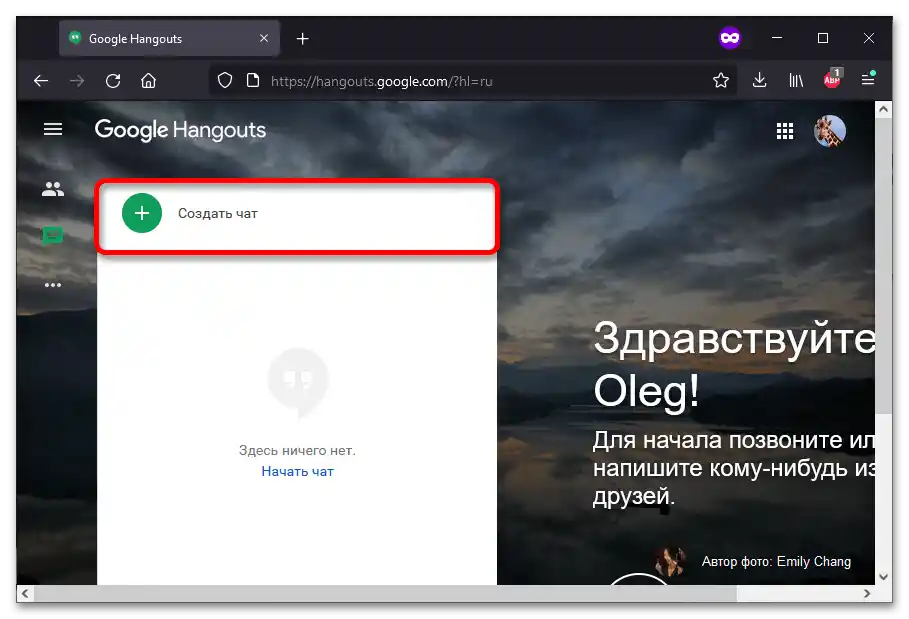This screenshot has height=619, width=909.
Task: Click the browser forward arrow
Action: pyautogui.click(x=77, y=81)
